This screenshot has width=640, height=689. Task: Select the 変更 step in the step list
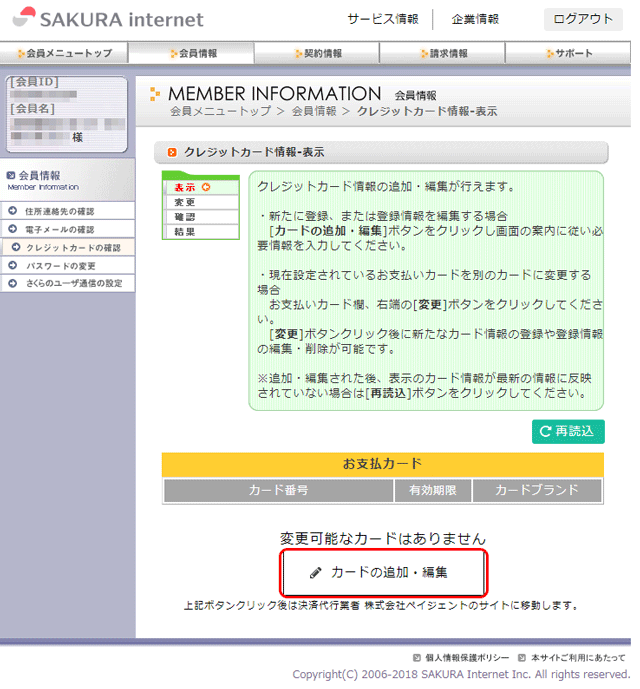coord(185,202)
